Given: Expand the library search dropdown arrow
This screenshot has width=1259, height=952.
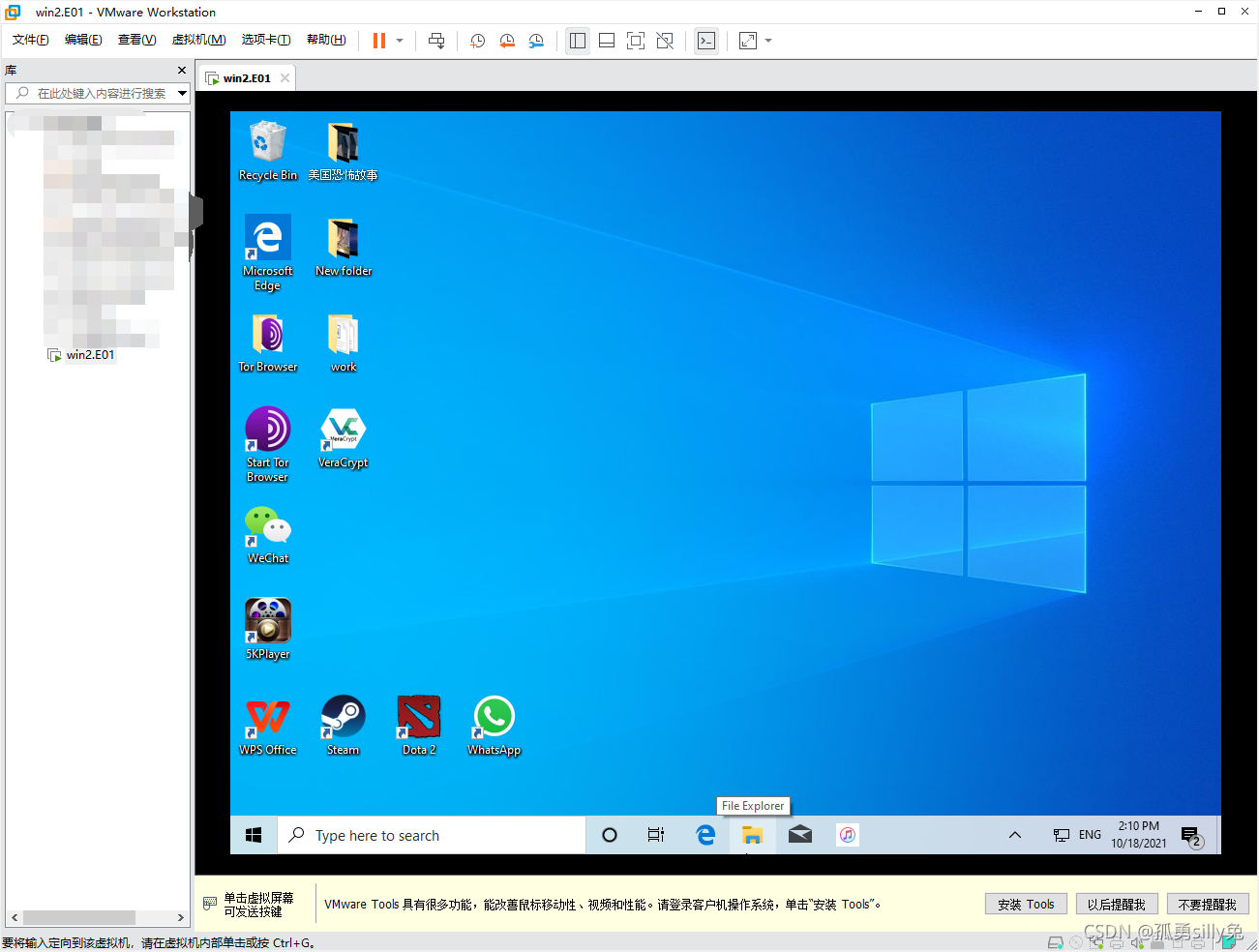Looking at the screenshot, I should [182, 93].
